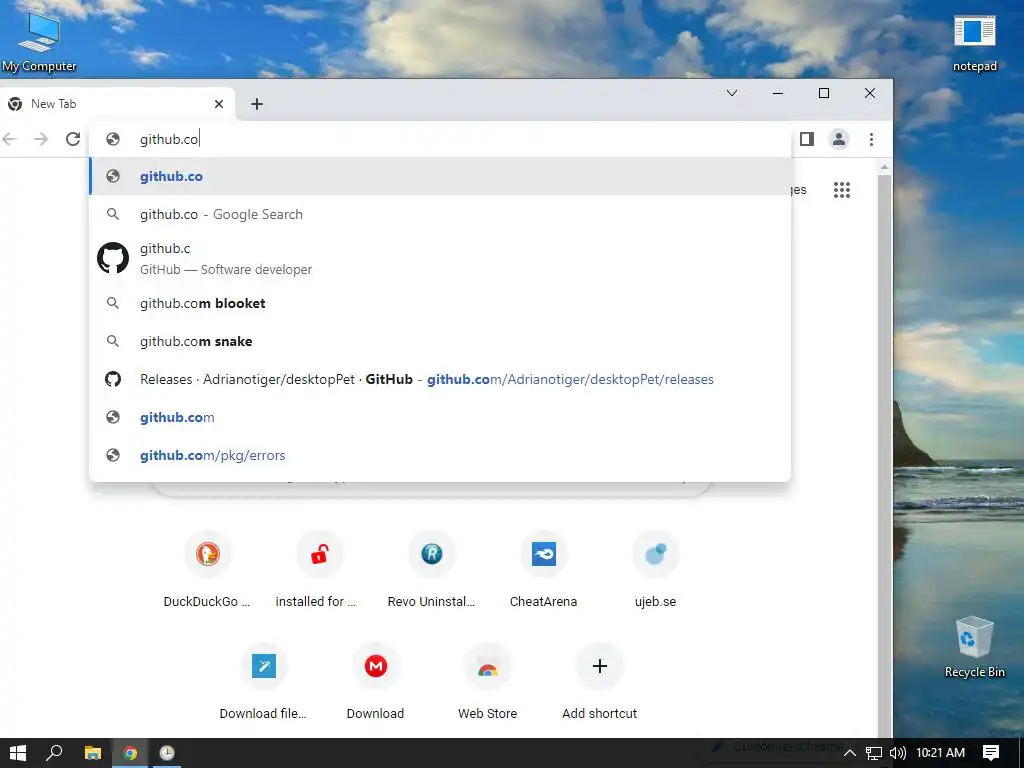Open a new tab with plus button
The width and height of the screenshot is (1024, 768).
[x=257, y=104]
